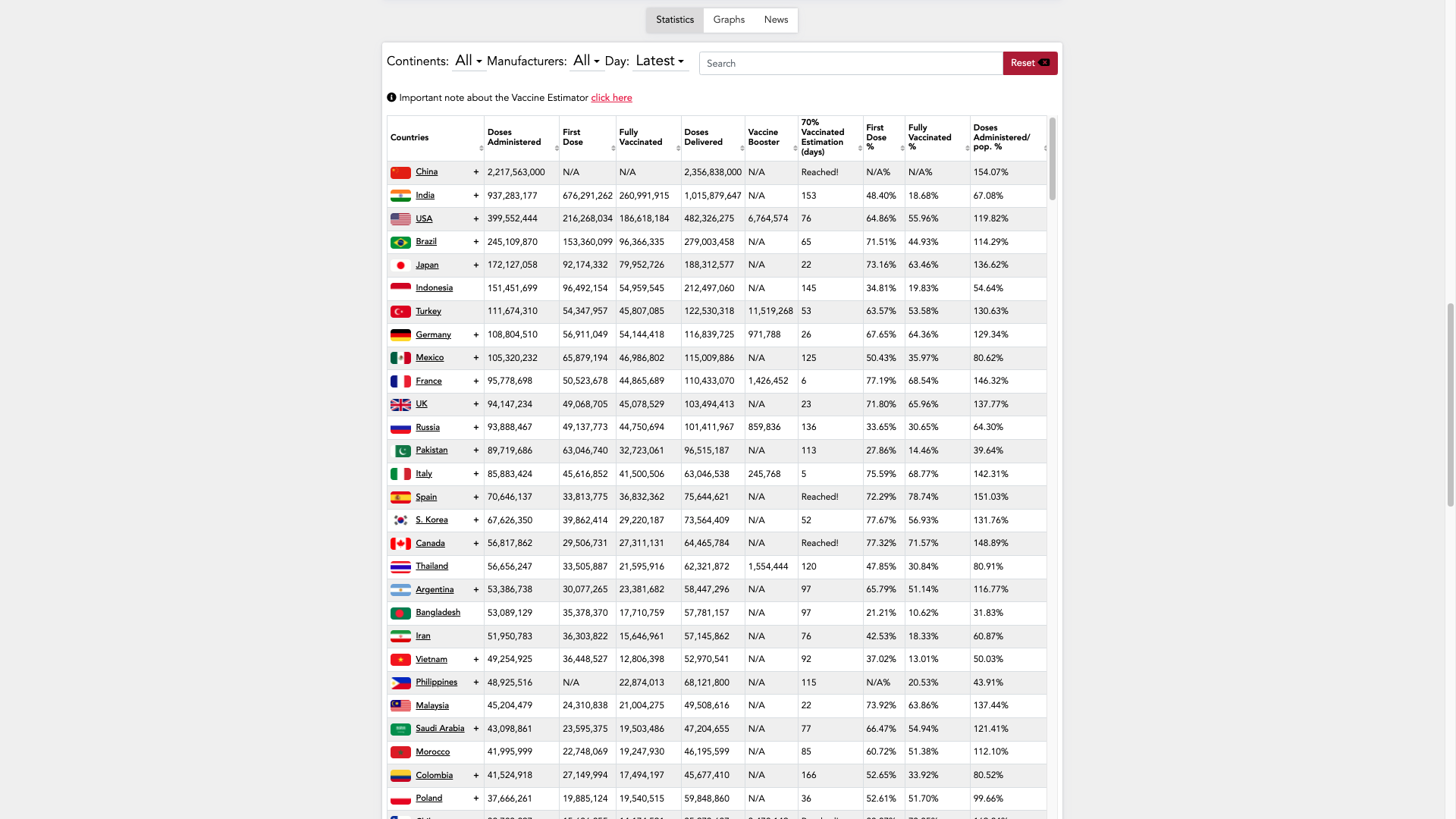
Task: Sort by Vaccine Booster column
Action: 771,138
